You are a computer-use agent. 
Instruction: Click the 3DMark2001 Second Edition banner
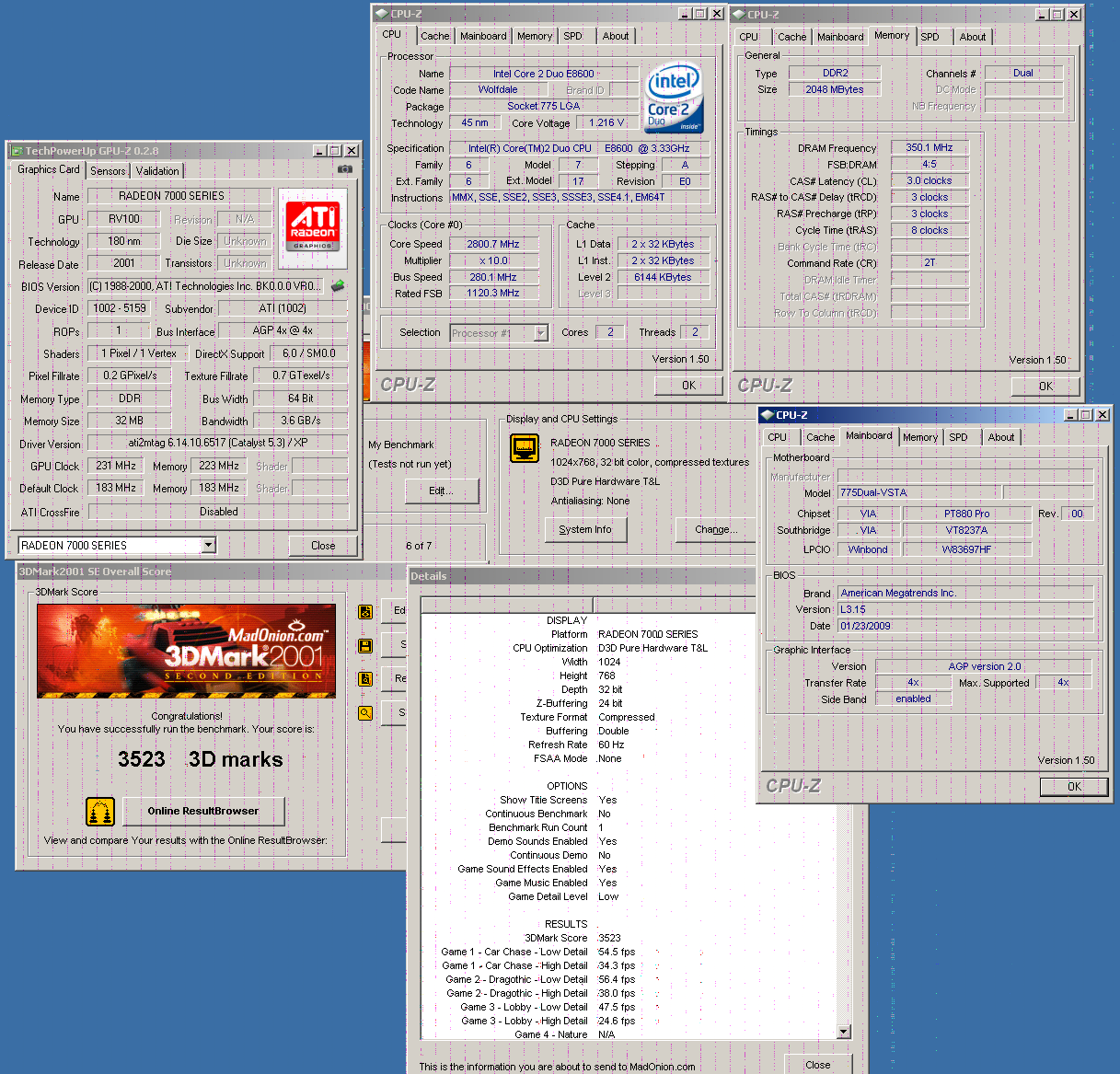(x=186, y=651)
